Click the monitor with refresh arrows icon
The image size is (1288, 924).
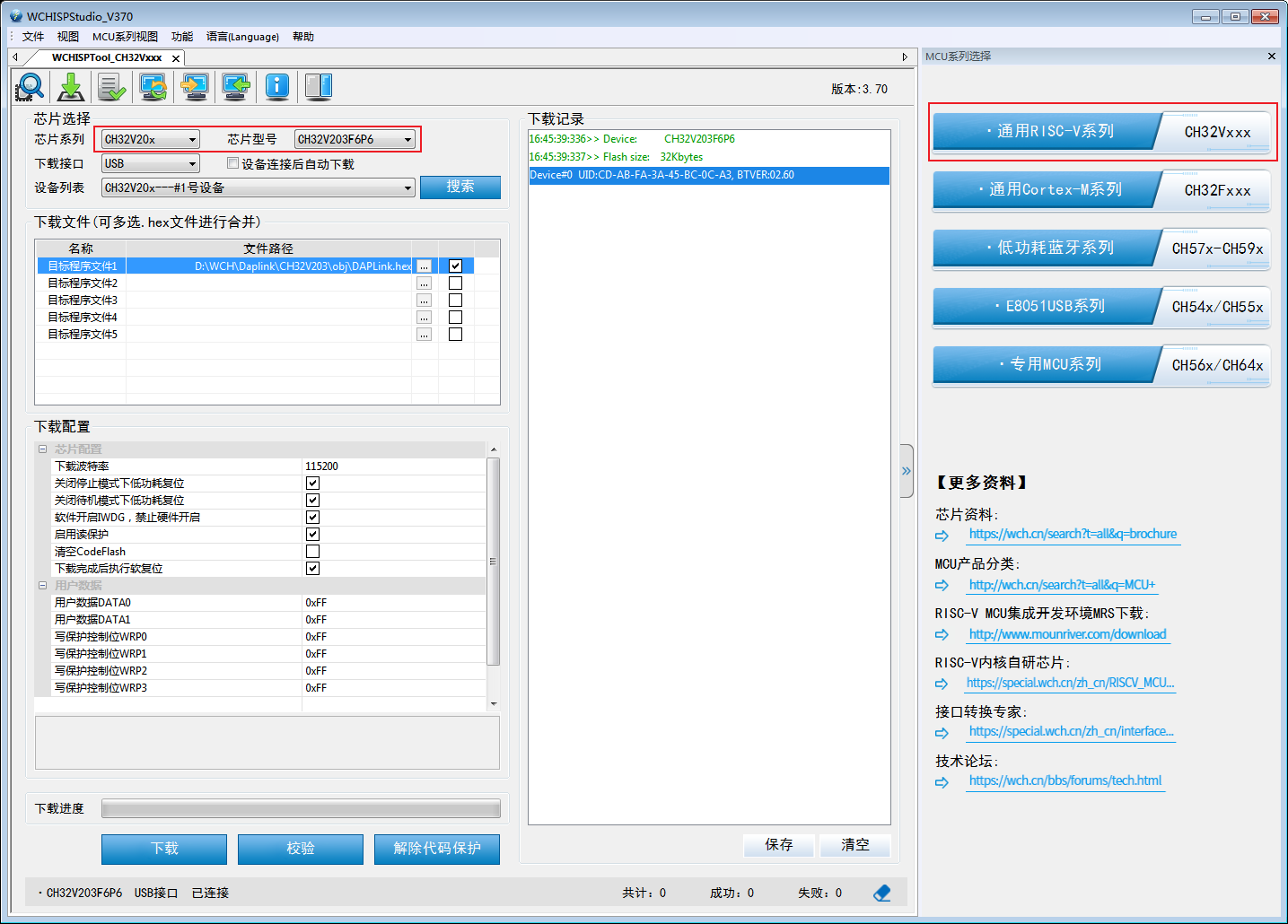tap(153, 87)
